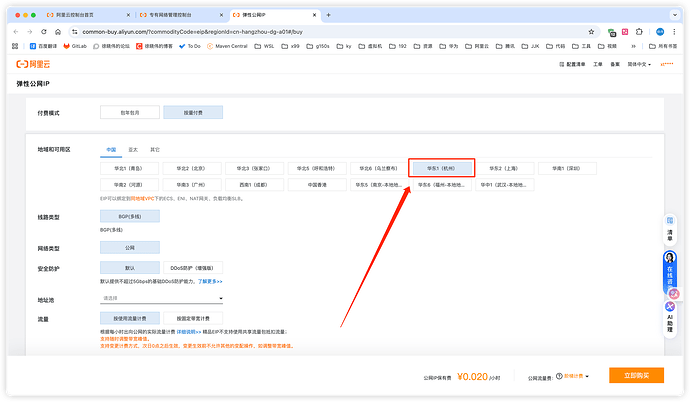Open the 了解更多>> link

[x=210, y=282]
